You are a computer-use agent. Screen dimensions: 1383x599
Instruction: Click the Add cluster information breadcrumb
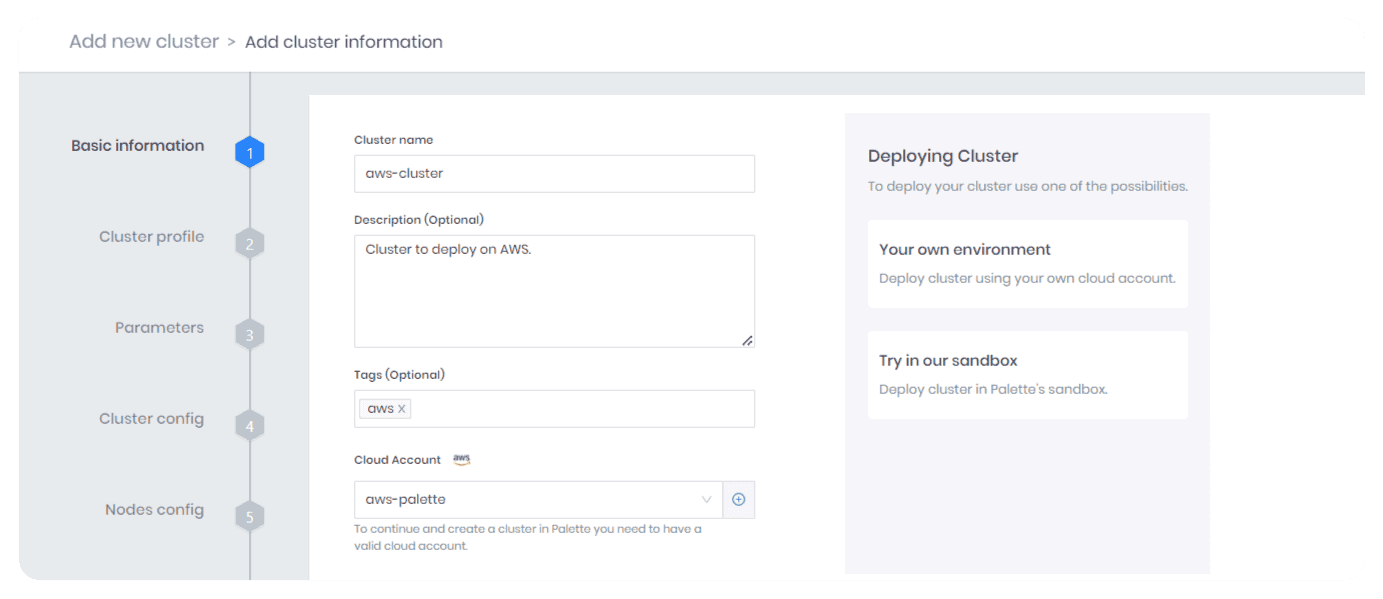pyautogui.click(x=344, y=42)
